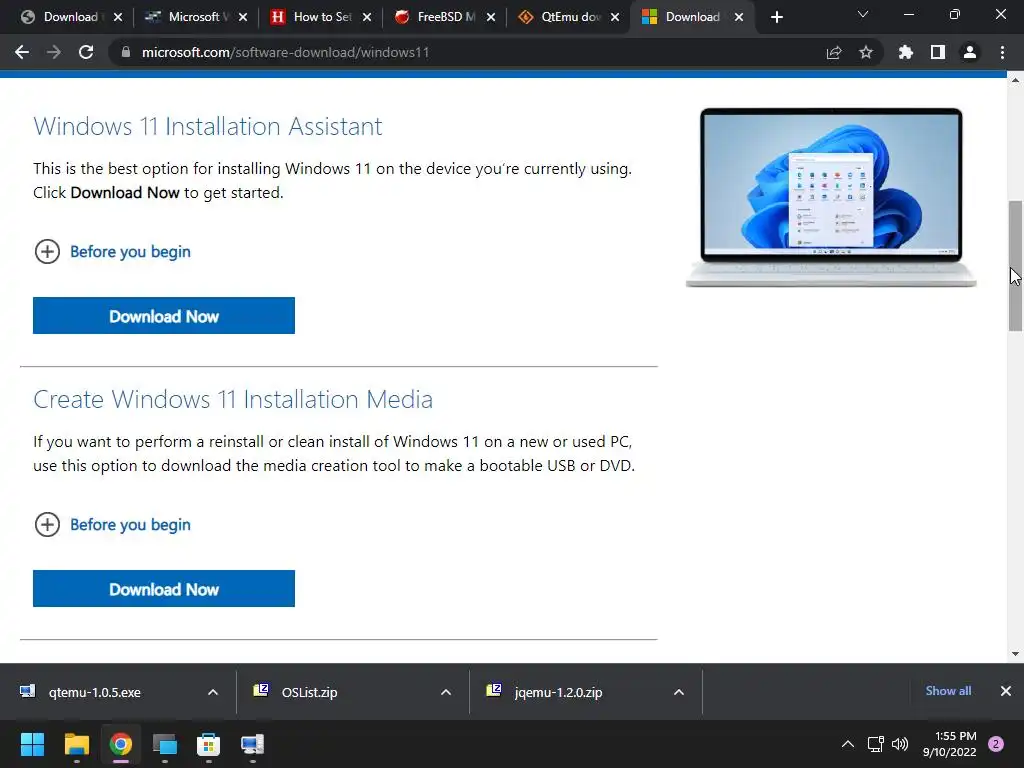Click the Windows 11 laptop image
1024x768 pixels.
point(831,197)
